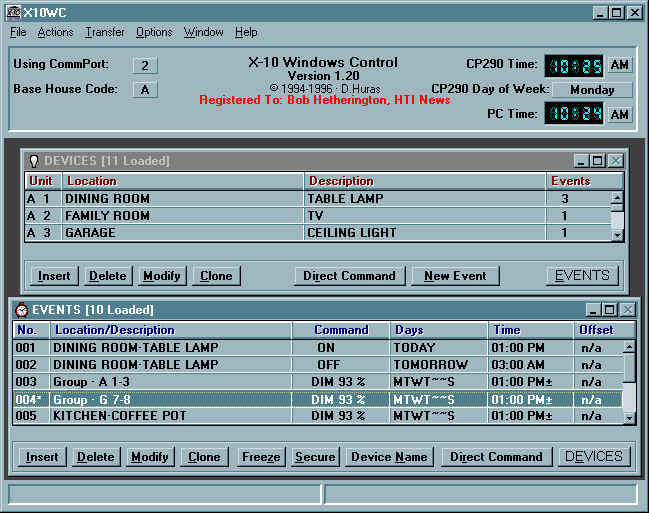The image size is (649, 513).
Task: Change the Base House Code A button
Action: pyautogui.click(x=144, y=90)
